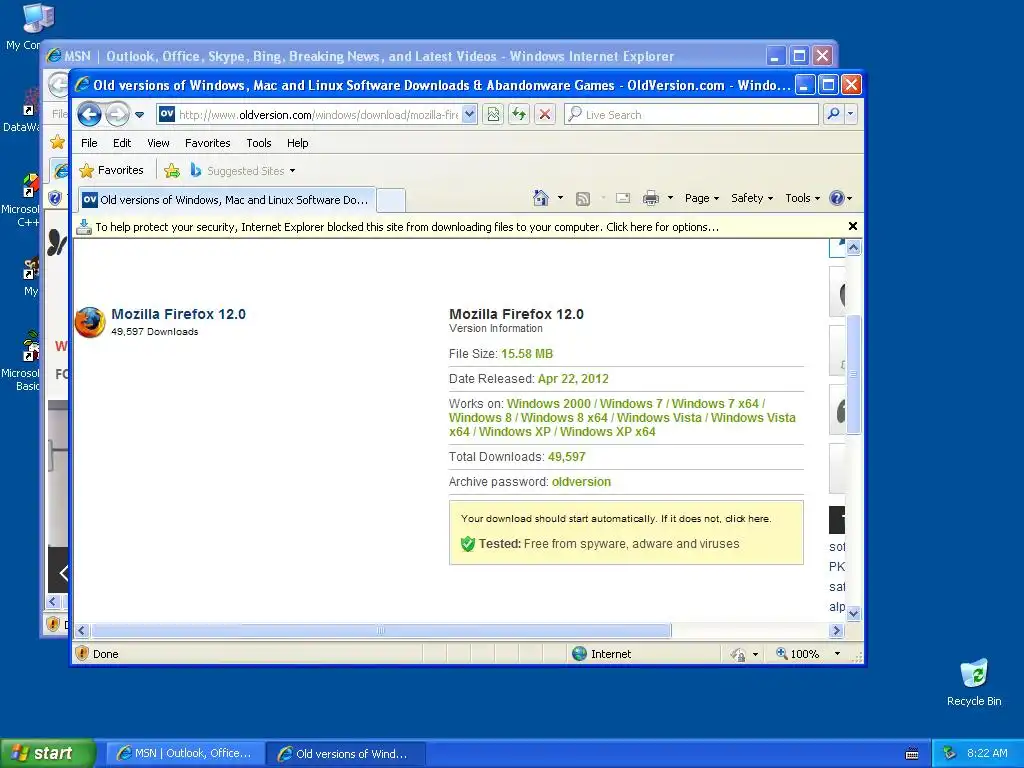Image resolution: width=1024 pixels, height=768 pixels.
Task: Open the Safety dropdown menu
Action: pyautogui.click(x=752, y=198)
